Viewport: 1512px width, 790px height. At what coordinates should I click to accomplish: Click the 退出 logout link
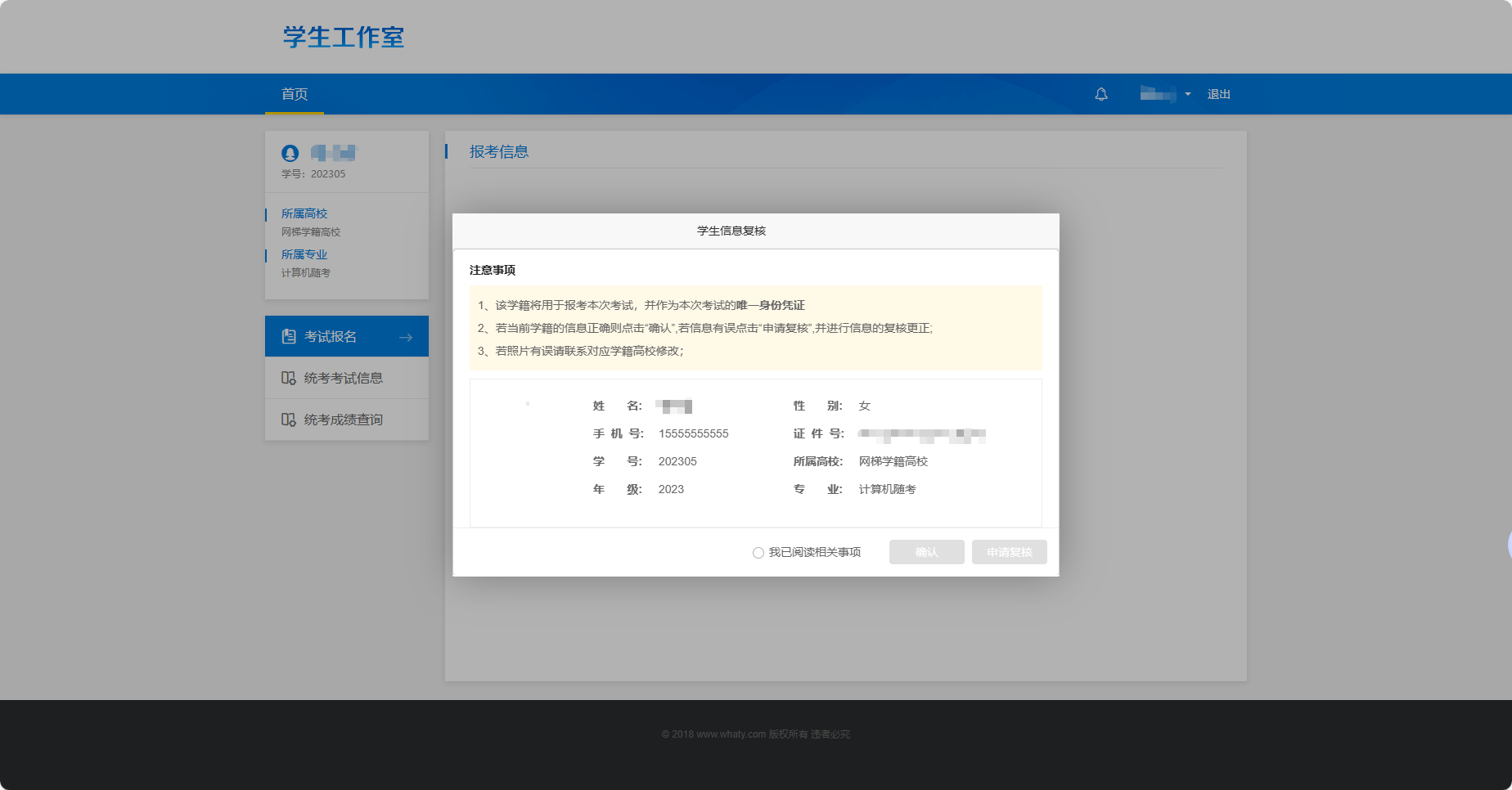(x=1218, y=94)
